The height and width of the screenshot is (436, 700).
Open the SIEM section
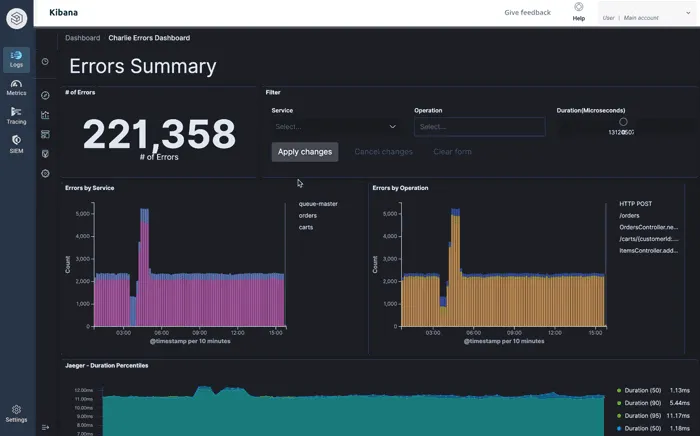coord(16,144)
